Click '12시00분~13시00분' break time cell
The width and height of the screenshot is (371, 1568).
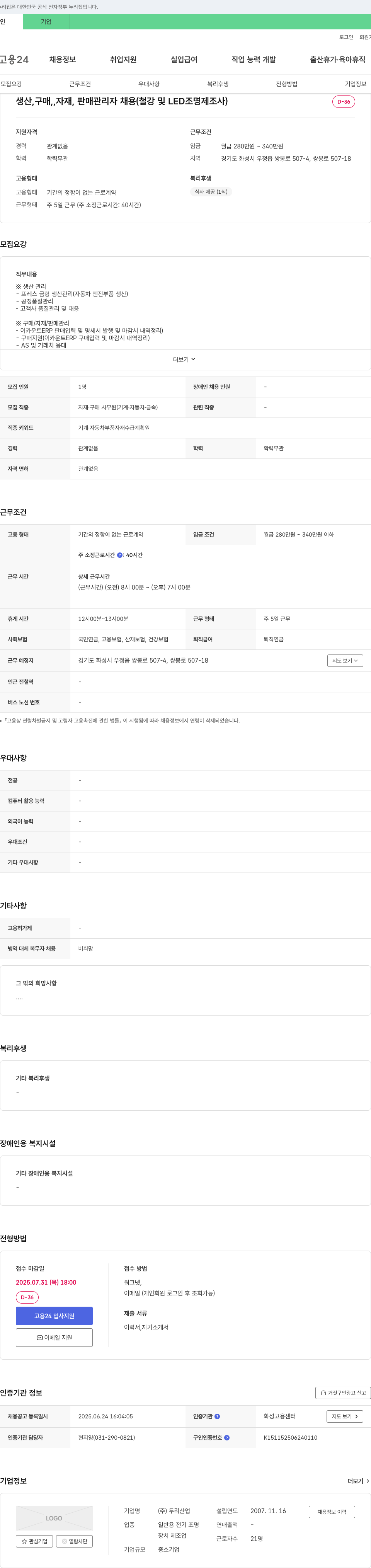coord(103,619)
